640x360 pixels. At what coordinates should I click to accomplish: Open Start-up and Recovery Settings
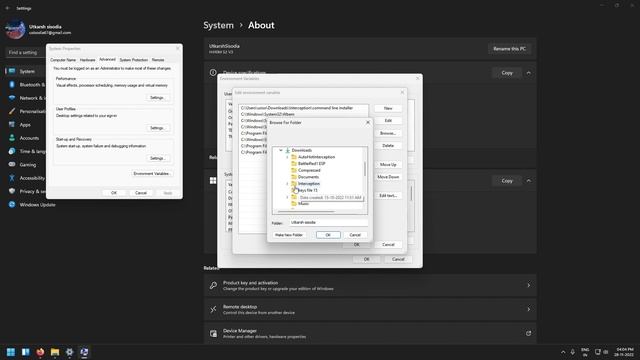[x=157, y=158]
